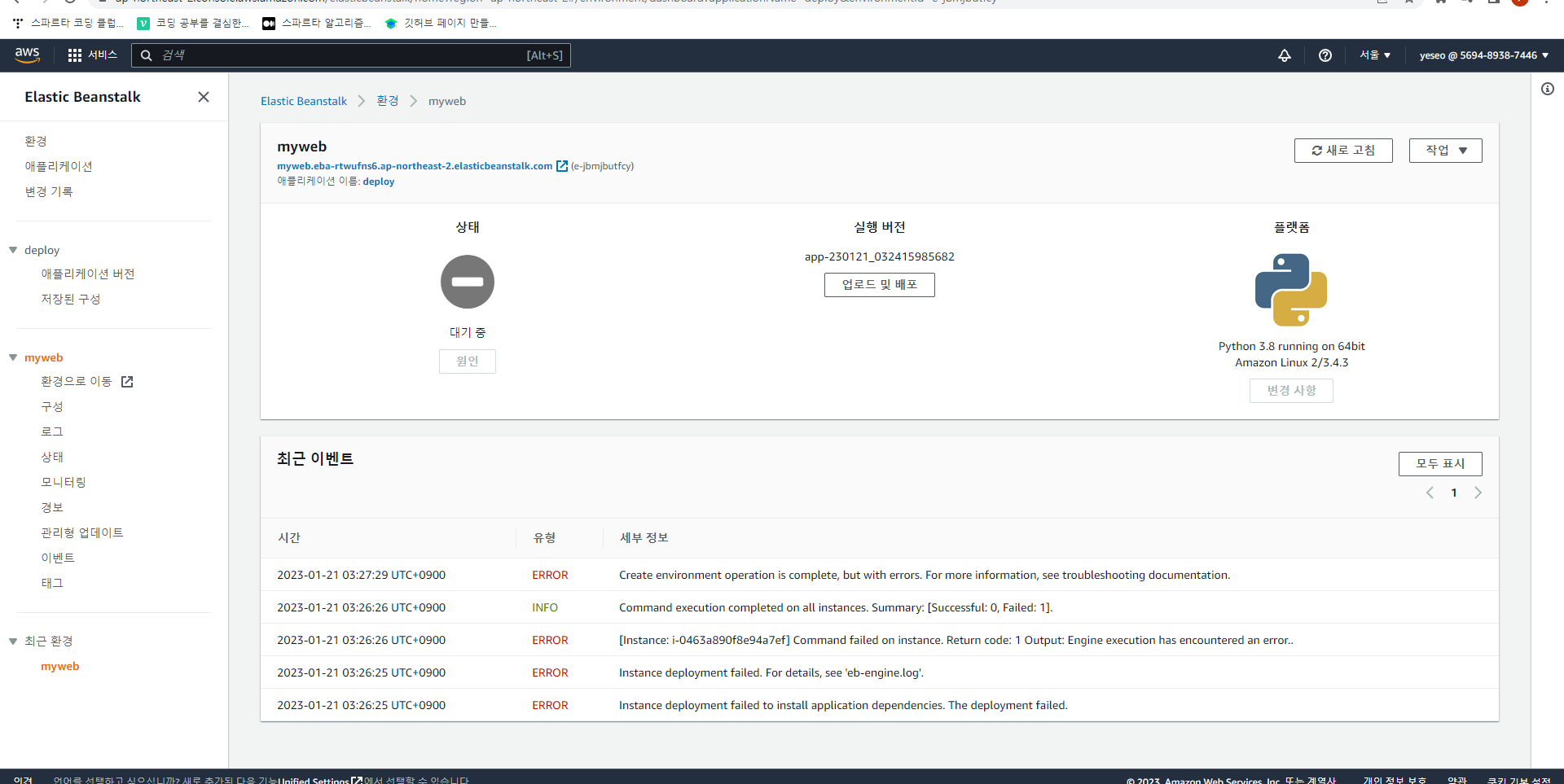Click the 모두 표시 button

pyautogui.click(x=1440, y=464)
